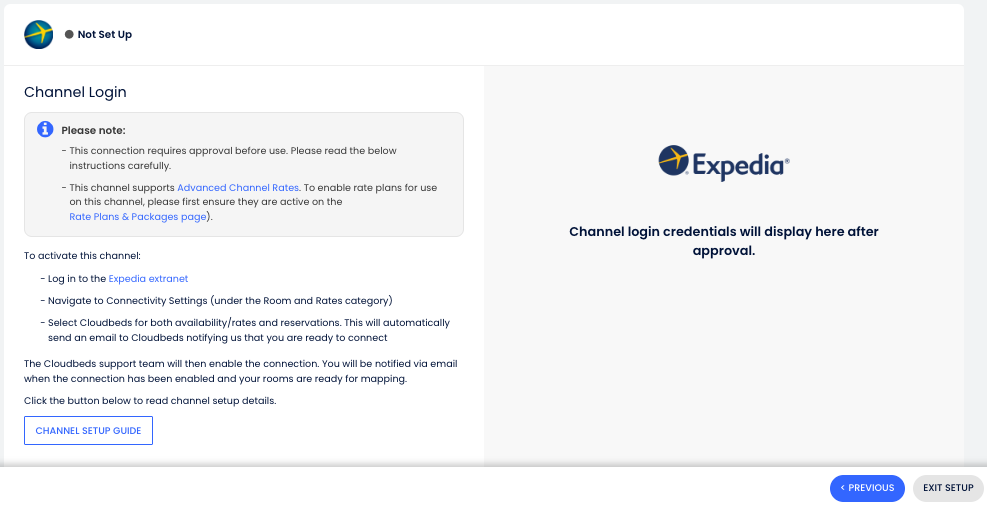Click the Cloudbeds support team paragraph
This screenshot has width=987, height=507.
point(240,371)
